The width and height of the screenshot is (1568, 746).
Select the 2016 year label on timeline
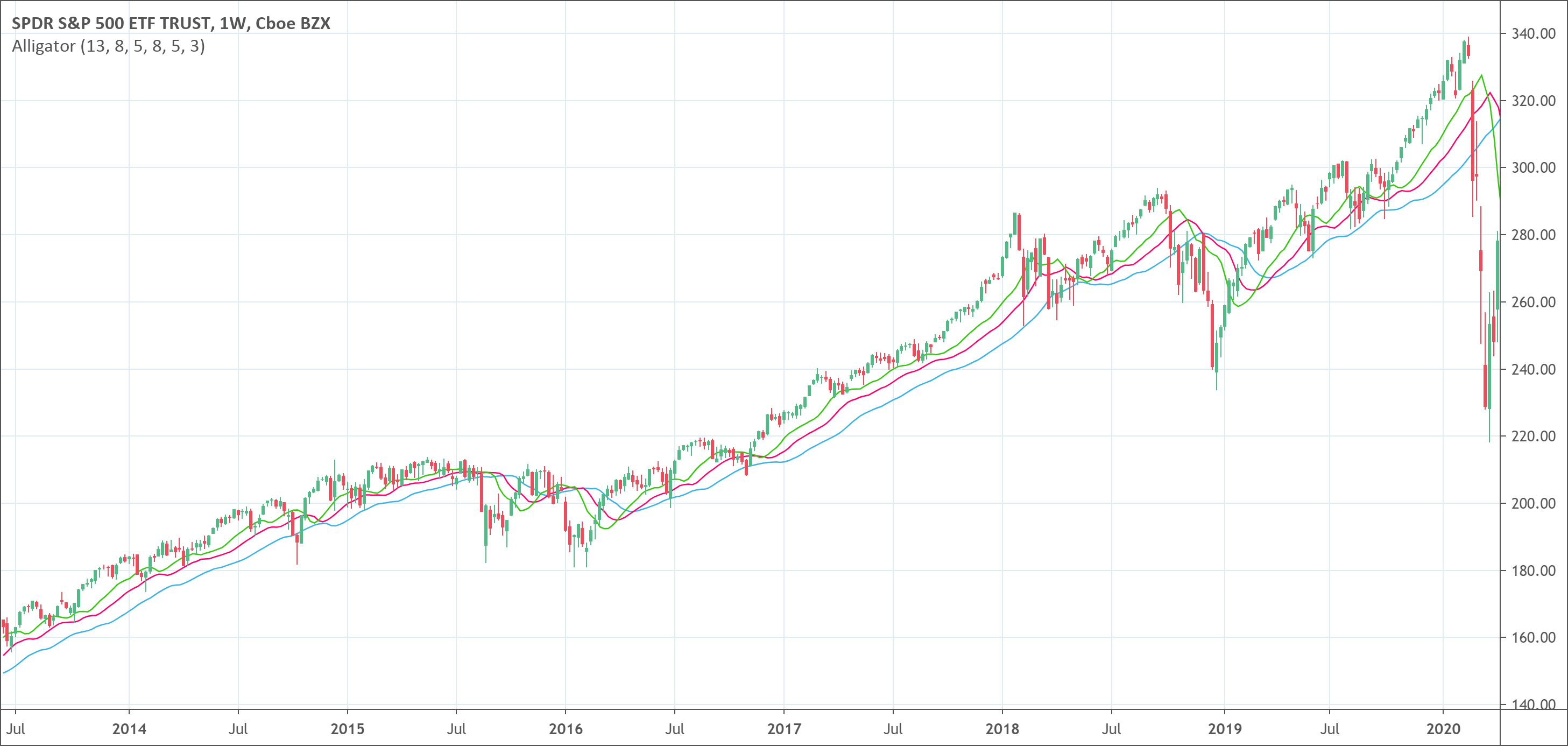(x=566, y=729)
